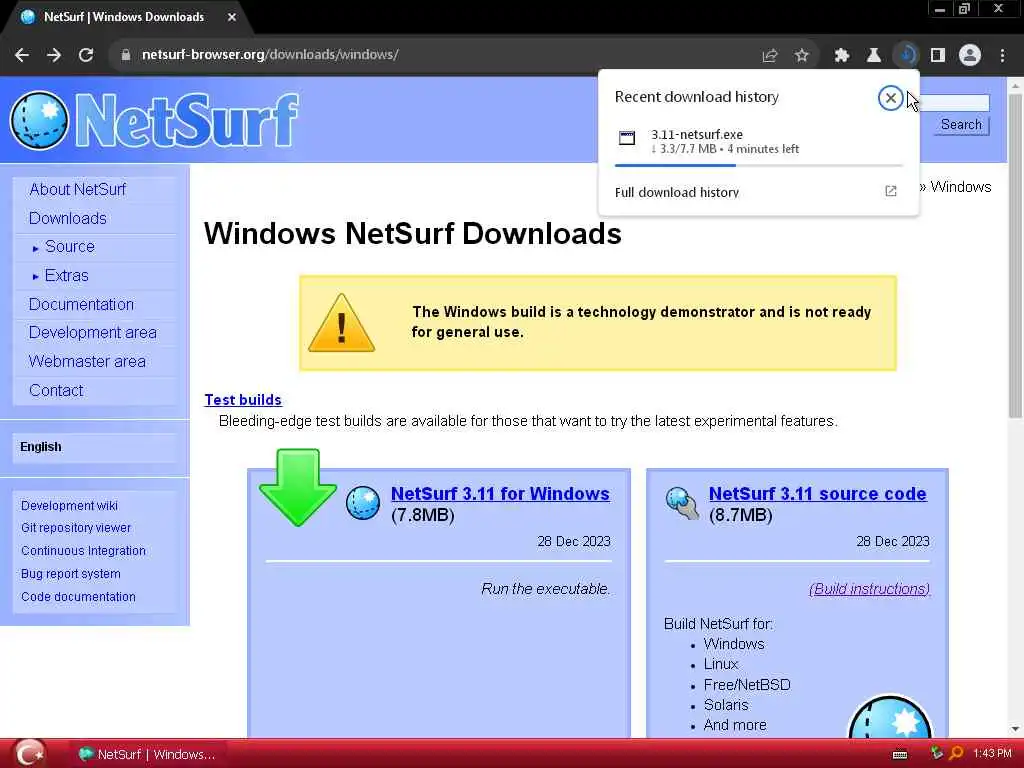Open the Chrome Labs flask icon
Viewport: 1024px width, 768px height.
click(874, 56)
